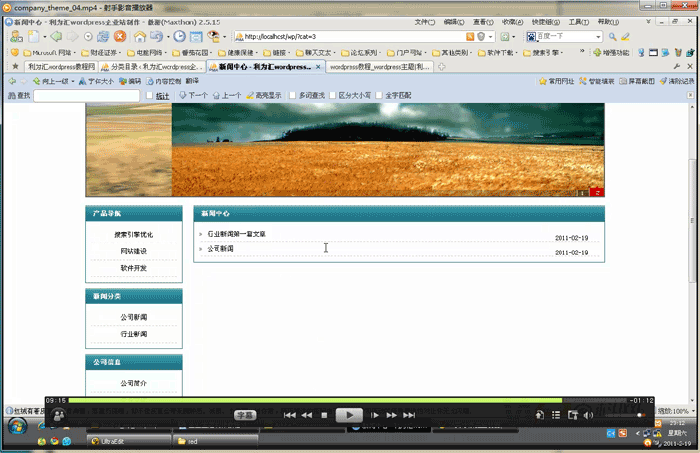Click 公司简介 under company info
Screen dimensions: 700x453
[133, 383]
